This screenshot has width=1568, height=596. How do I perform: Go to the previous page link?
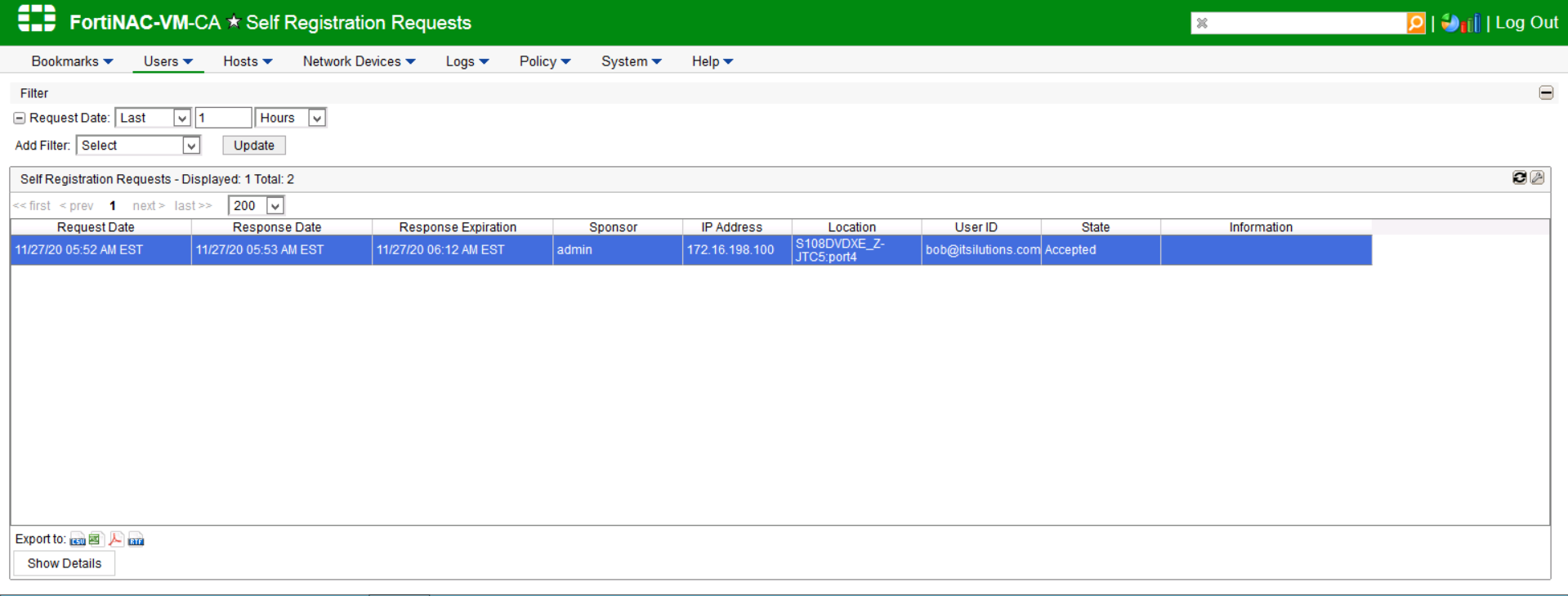pos(77,206)
